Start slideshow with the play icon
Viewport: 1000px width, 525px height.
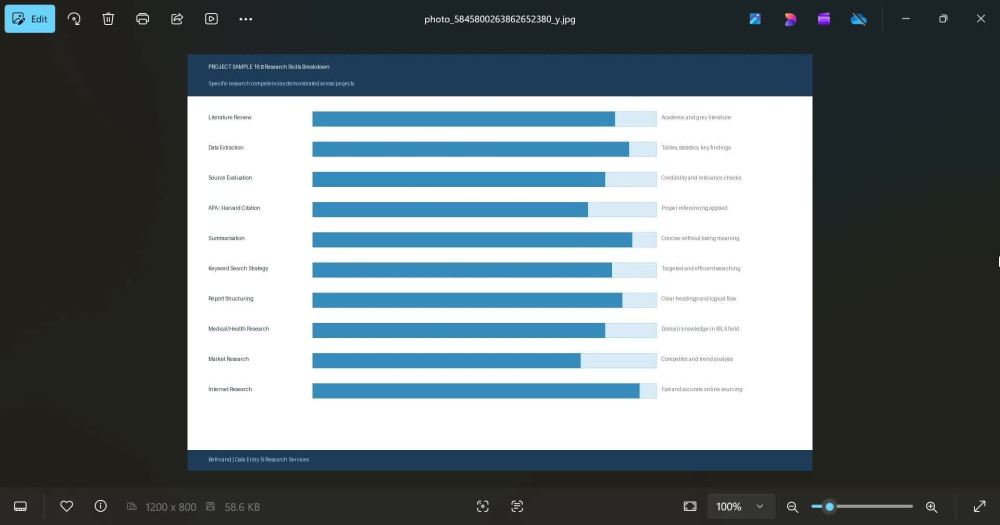point(211,19)
